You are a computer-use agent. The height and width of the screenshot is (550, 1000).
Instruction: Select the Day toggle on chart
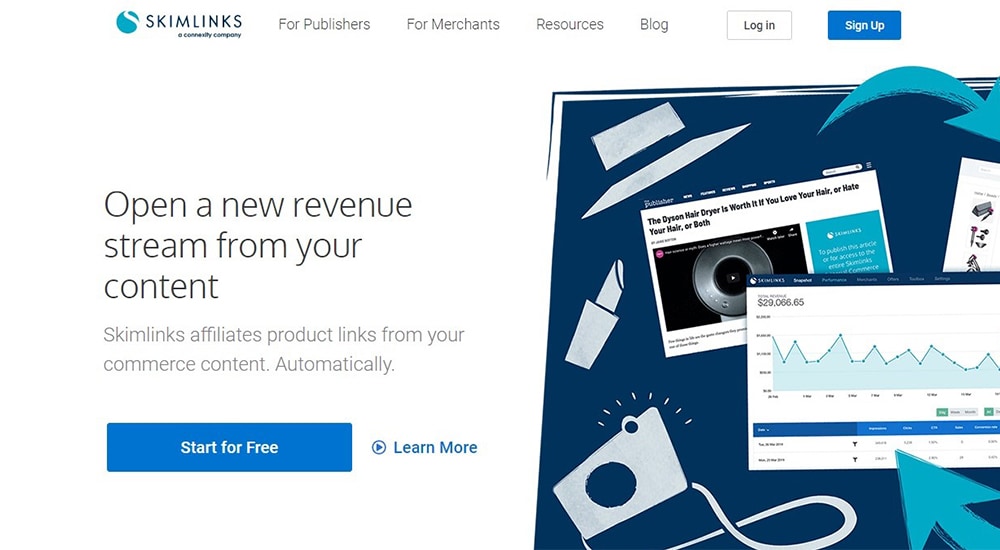click(x=941, y=412)
